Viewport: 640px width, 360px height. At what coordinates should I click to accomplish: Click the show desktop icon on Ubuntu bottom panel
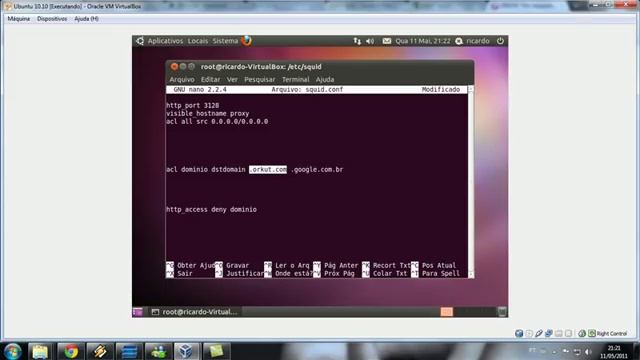138,312
